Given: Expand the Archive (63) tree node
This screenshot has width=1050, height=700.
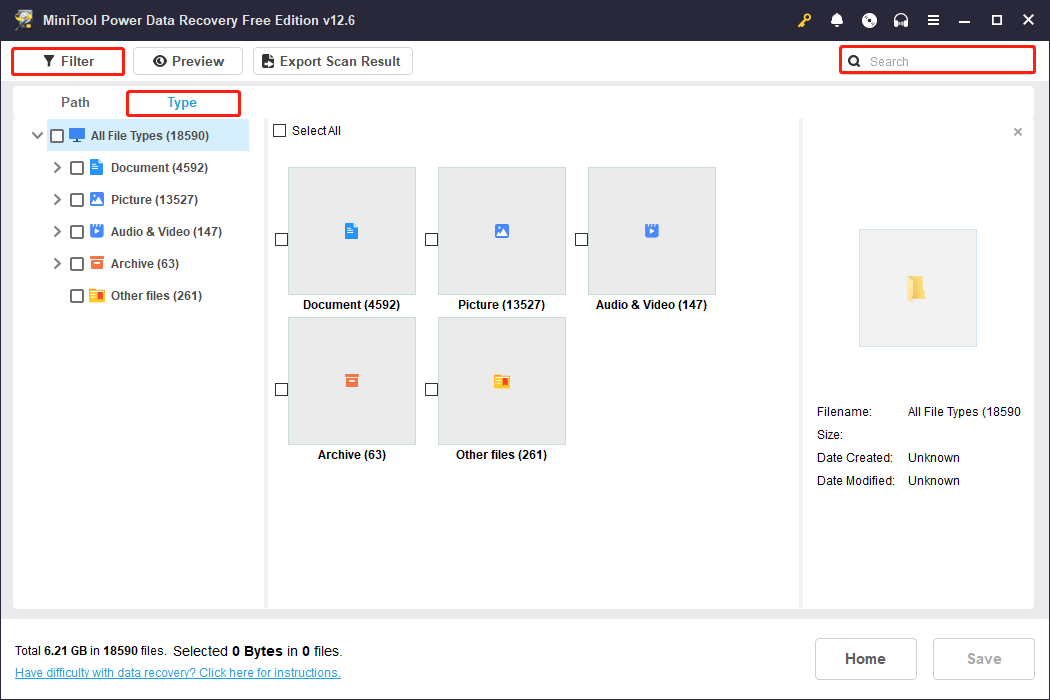Looking at the screenshot, I should (x=57, y=263).
